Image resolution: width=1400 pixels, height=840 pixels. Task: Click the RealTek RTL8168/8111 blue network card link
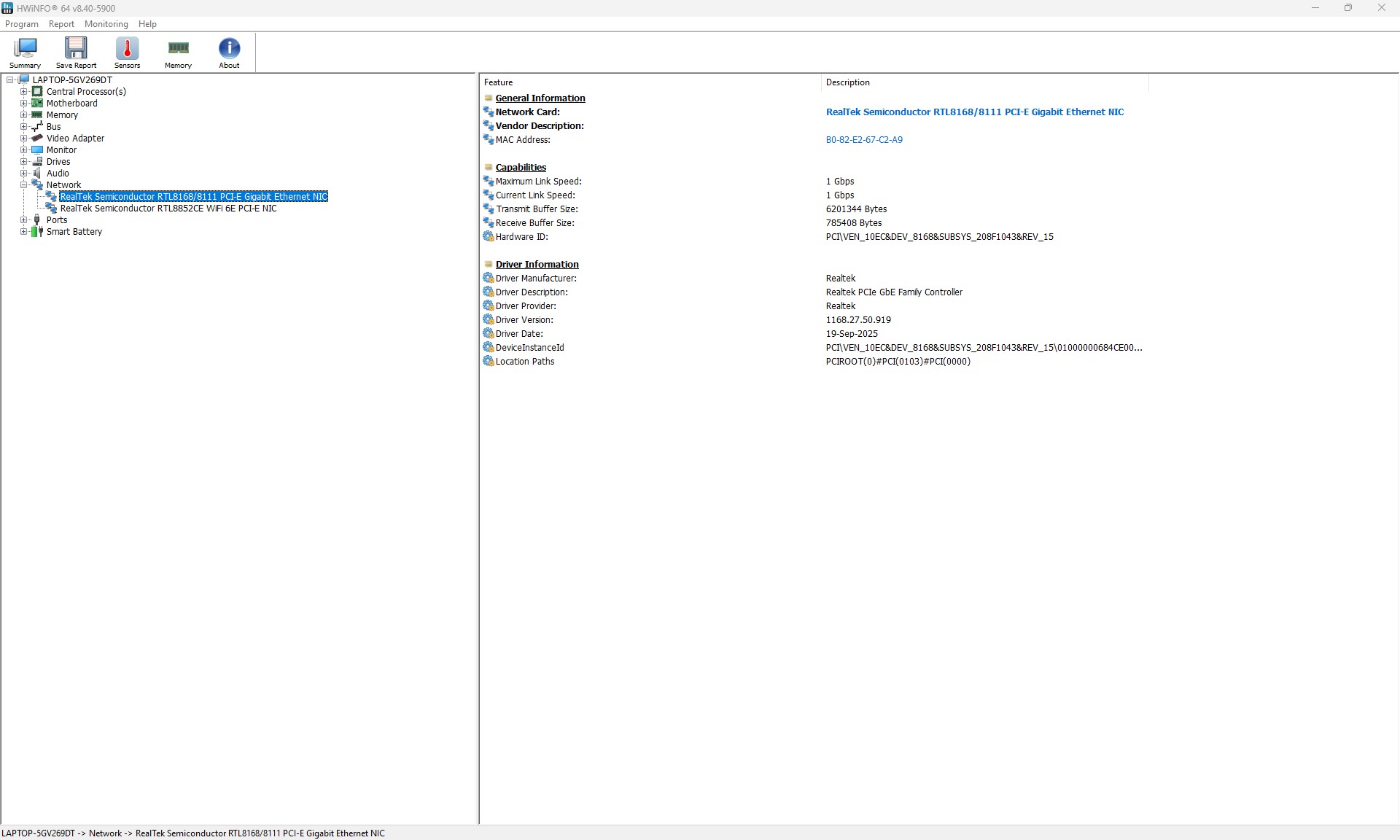tap(975, 112)
